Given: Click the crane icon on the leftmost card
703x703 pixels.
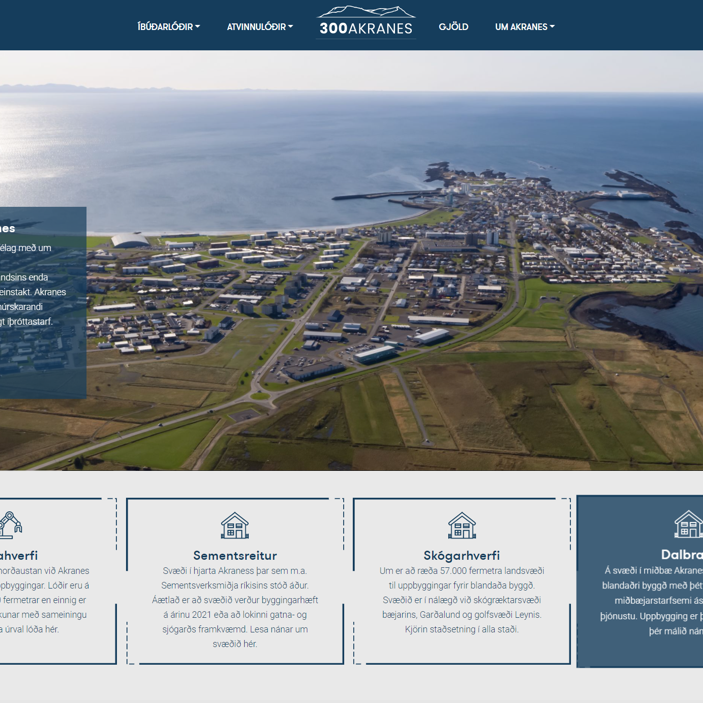Looking at the screenshot, I should (10, 524).
